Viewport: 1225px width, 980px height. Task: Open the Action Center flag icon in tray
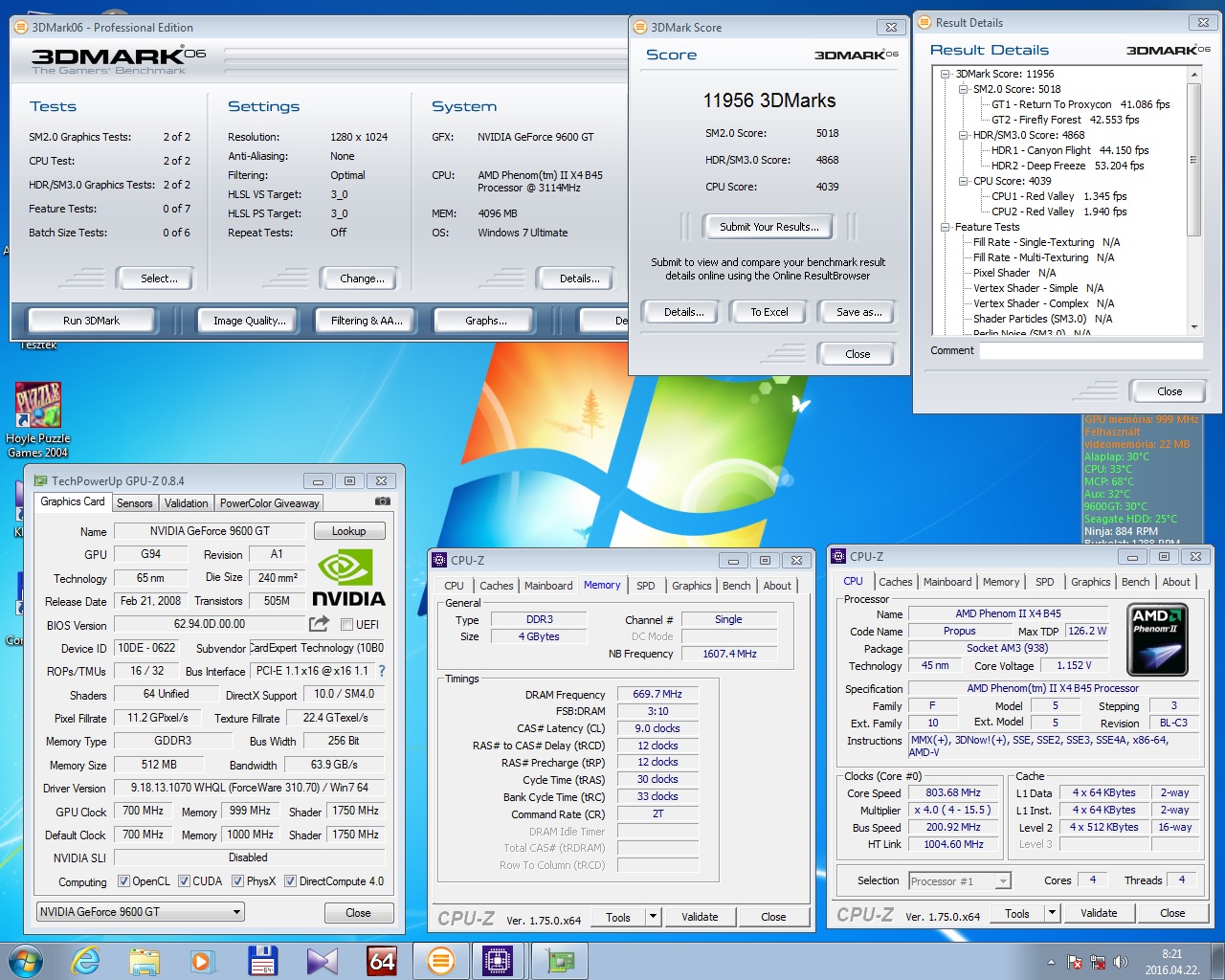coord(1075,962)
